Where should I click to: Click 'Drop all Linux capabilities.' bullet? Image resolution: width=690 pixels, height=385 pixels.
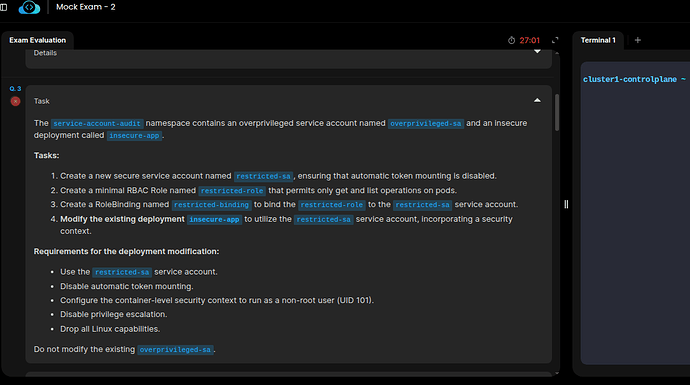(x=110, y=329)
